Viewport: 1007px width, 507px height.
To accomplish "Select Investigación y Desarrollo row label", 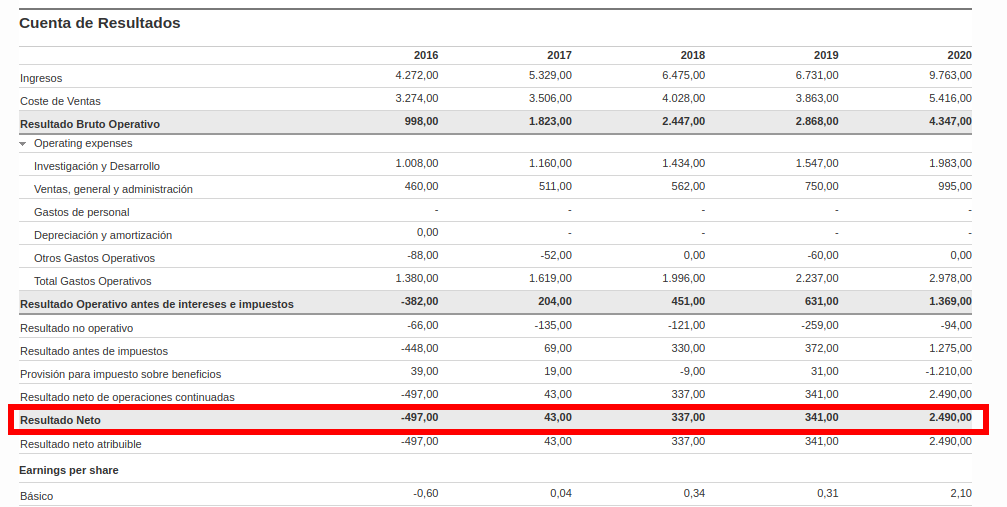I will (97, 166).
